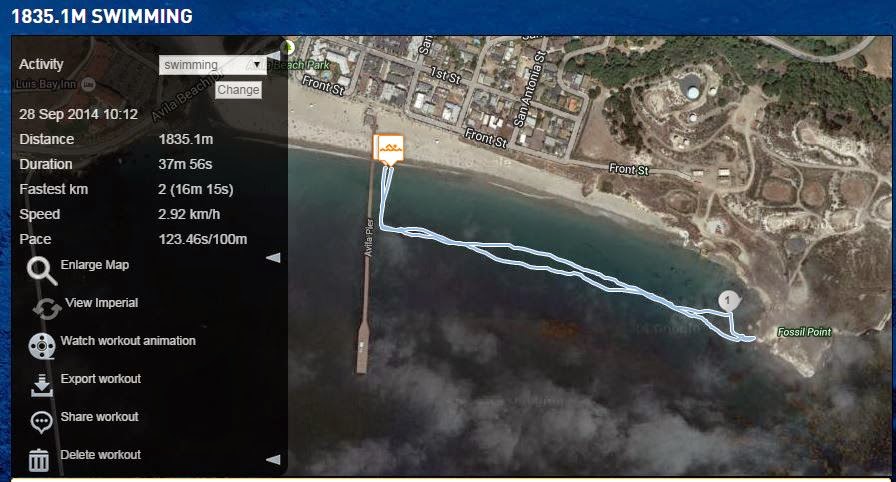896x482 pixels.
Task: Click the distance value 1835.1m
Action: coord(186,139)
